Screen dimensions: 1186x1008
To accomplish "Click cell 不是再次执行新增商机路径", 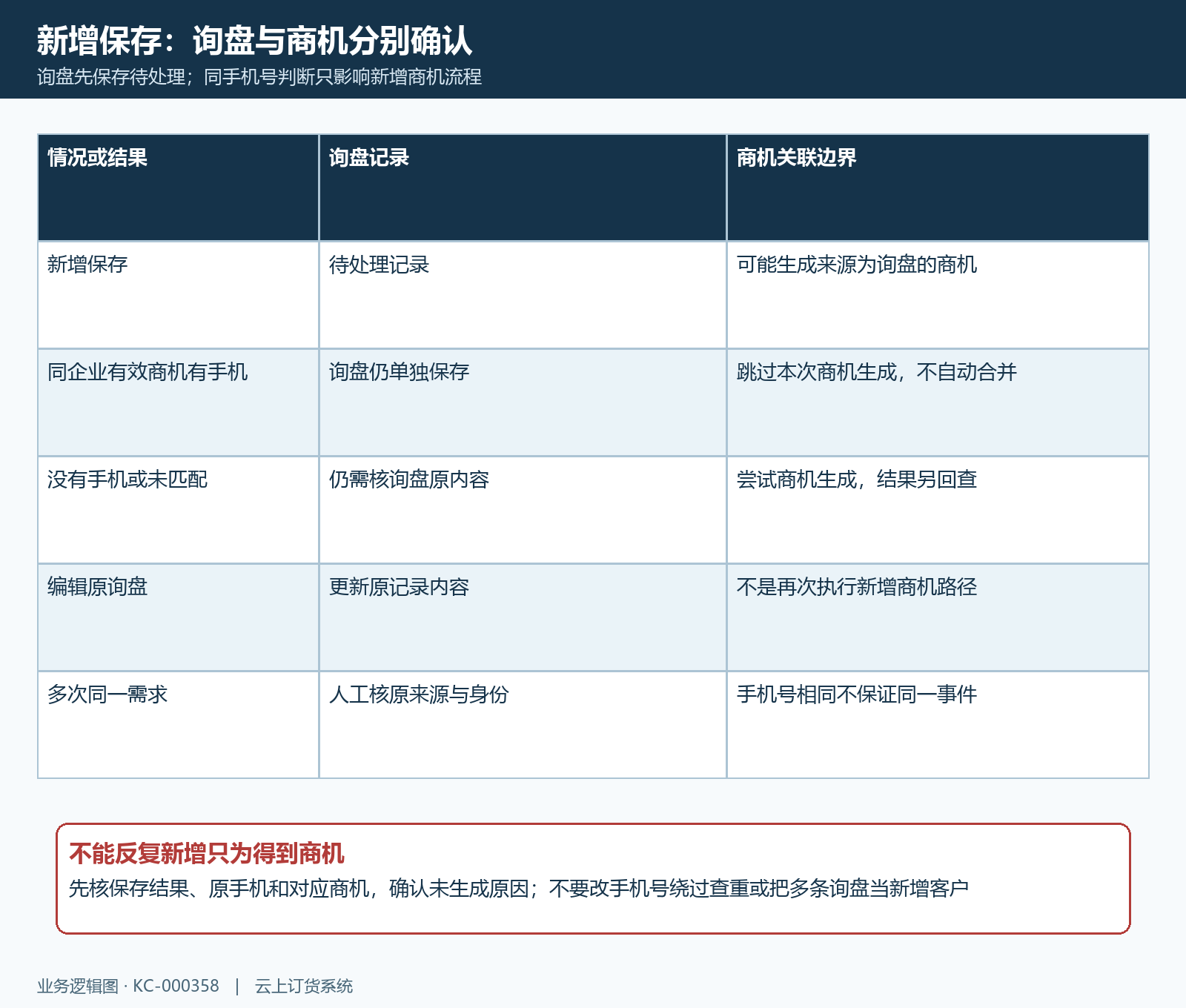I will click(938, 617).
